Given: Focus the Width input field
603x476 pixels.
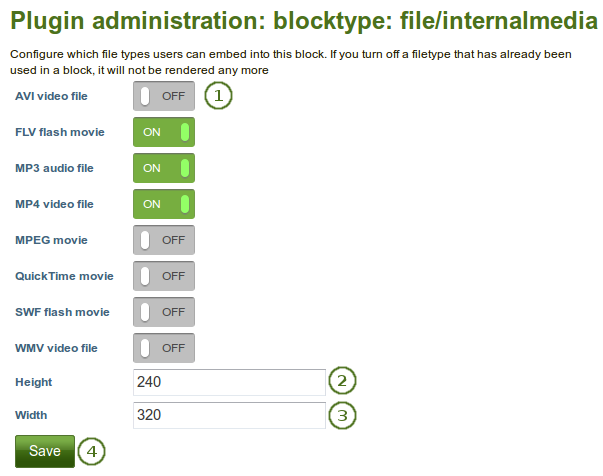Looking at the screenshot, I should point(229,415).
